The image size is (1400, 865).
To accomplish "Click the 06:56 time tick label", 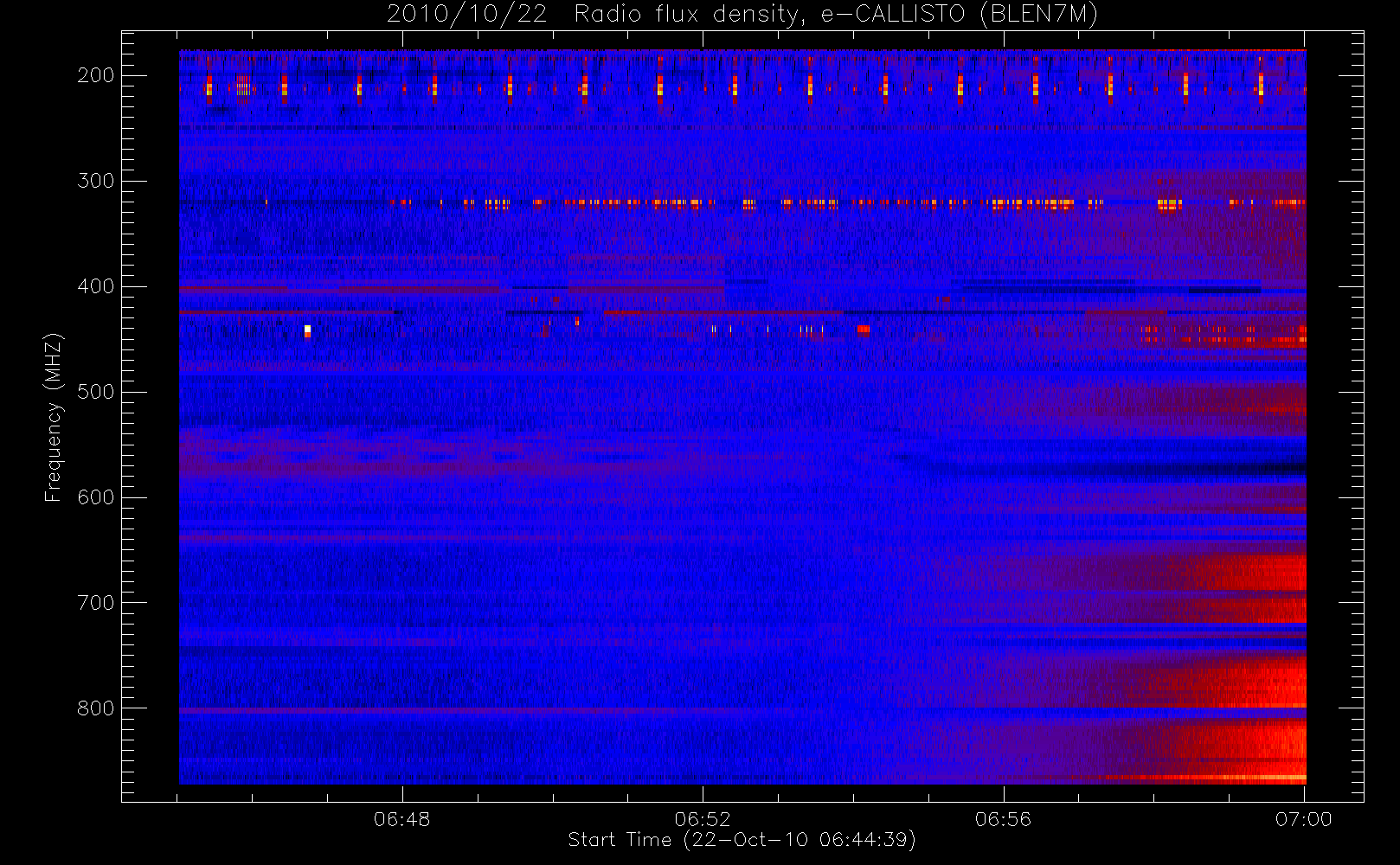I will pos(1004,818).
